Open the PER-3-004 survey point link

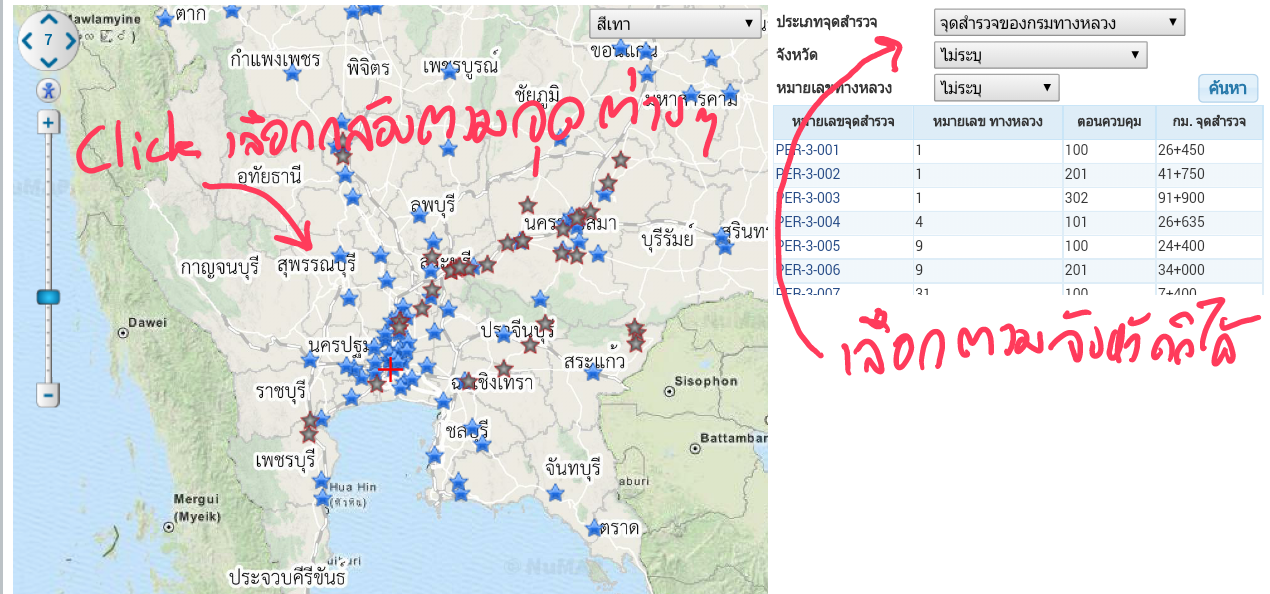[x=808, y=222]
